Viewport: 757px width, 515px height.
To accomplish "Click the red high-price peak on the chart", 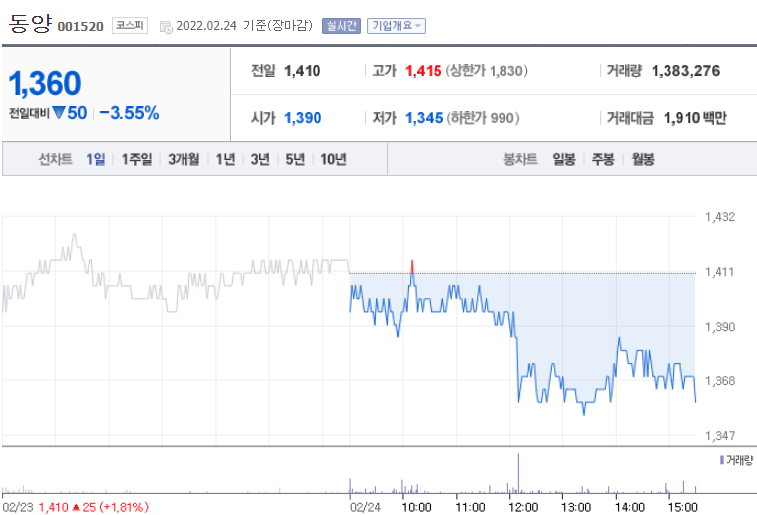I will pos(412,266).
